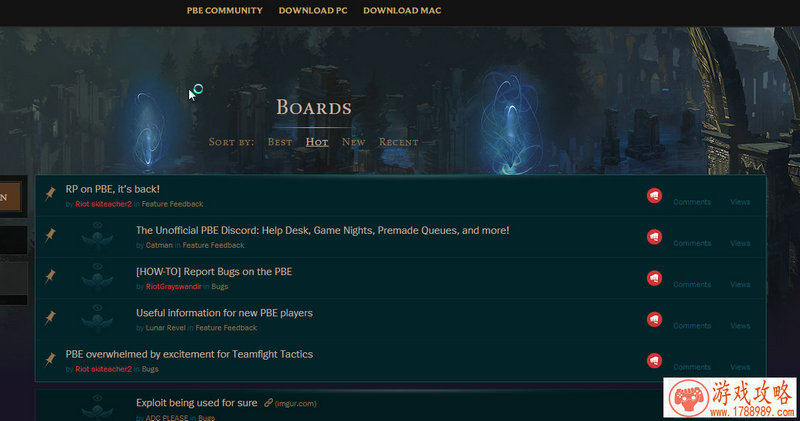Open the Download Mac link

point(402,10)
